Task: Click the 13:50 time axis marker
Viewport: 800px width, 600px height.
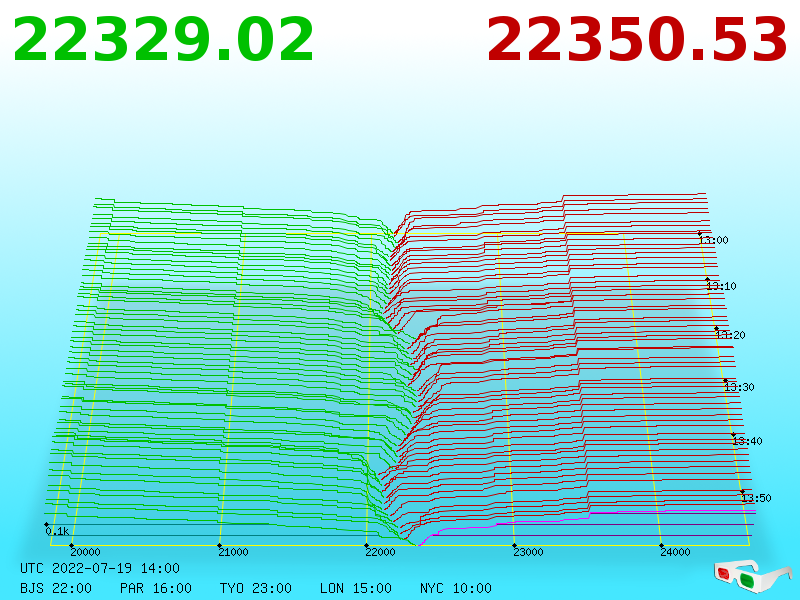Action: (x=756, y=498)
